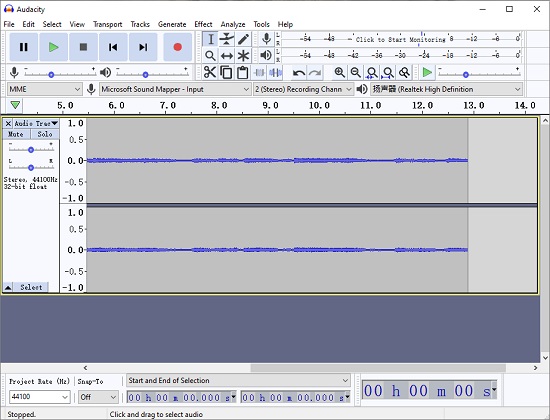This screenshot has width=550, height=420.
Task: Click the Play-at-Speed green button
Action: point(427,73)
